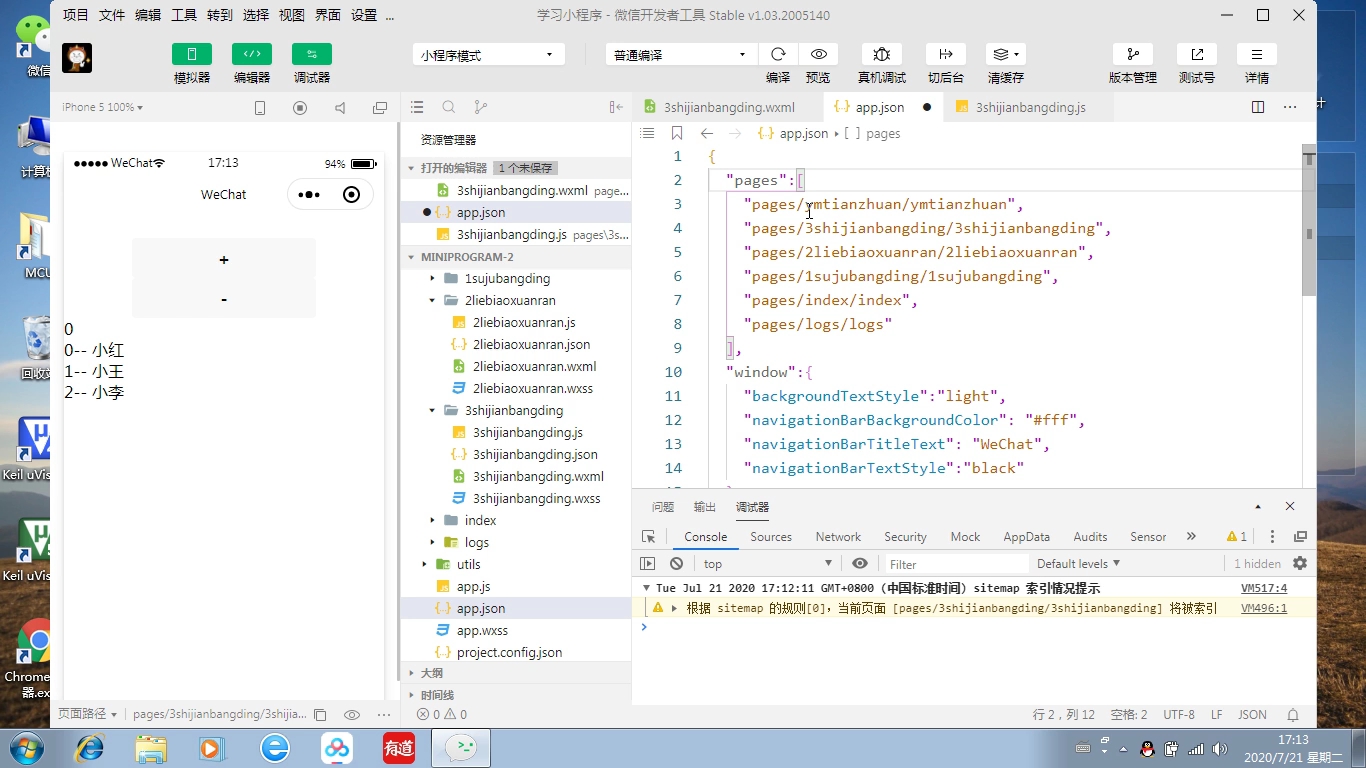Open app.wxss file
Screen dimensions: 1366x768
(x=482, y=630)
